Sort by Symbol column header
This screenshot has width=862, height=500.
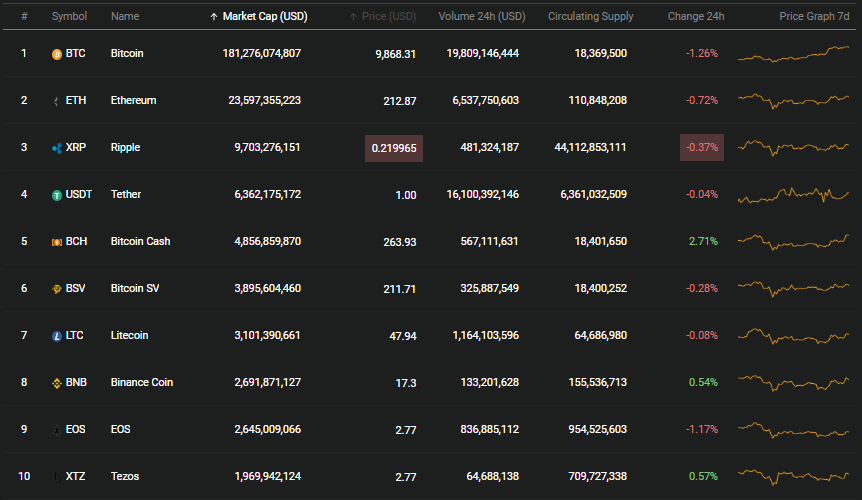click(69, 16)
